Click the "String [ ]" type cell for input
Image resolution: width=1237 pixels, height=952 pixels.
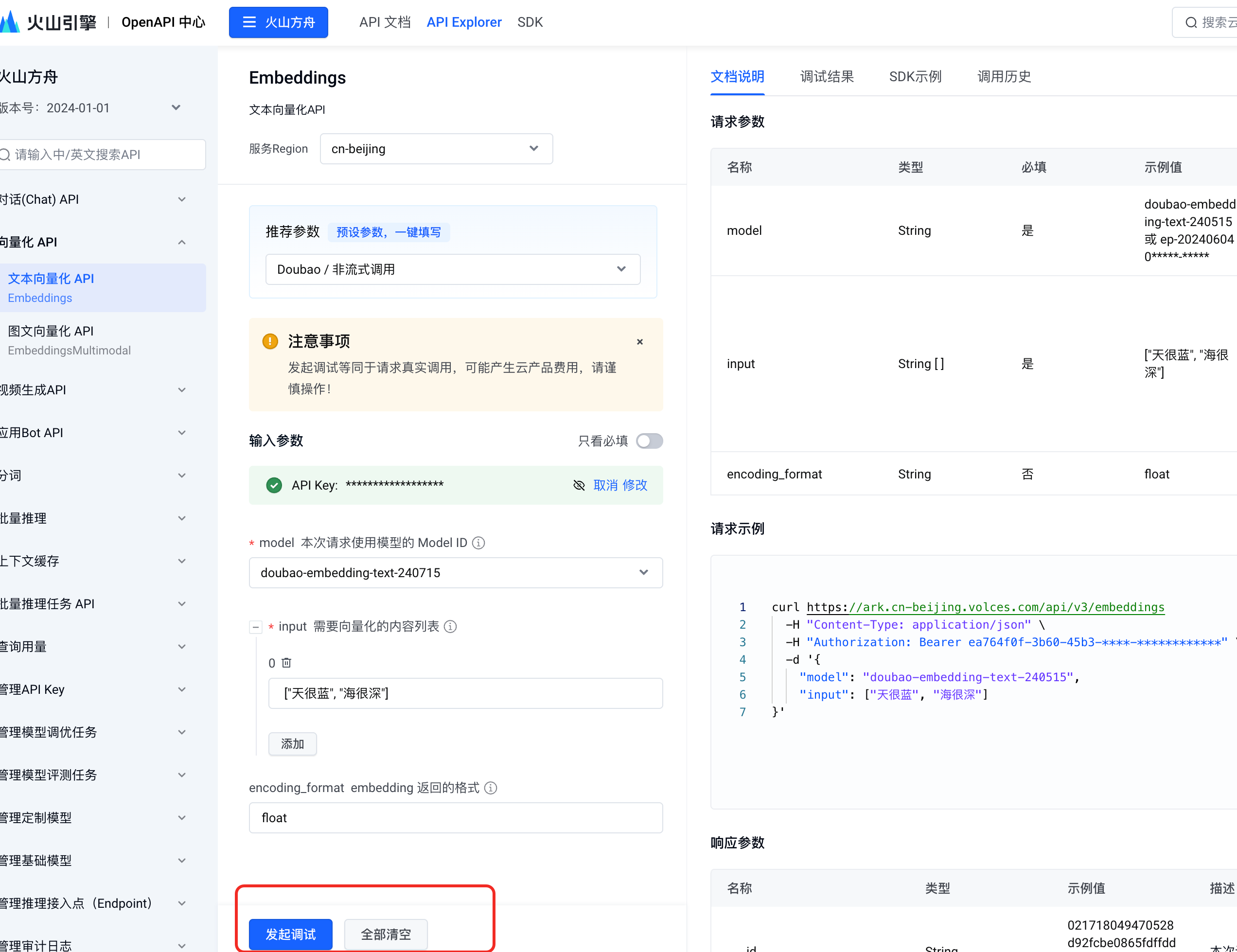921,364
